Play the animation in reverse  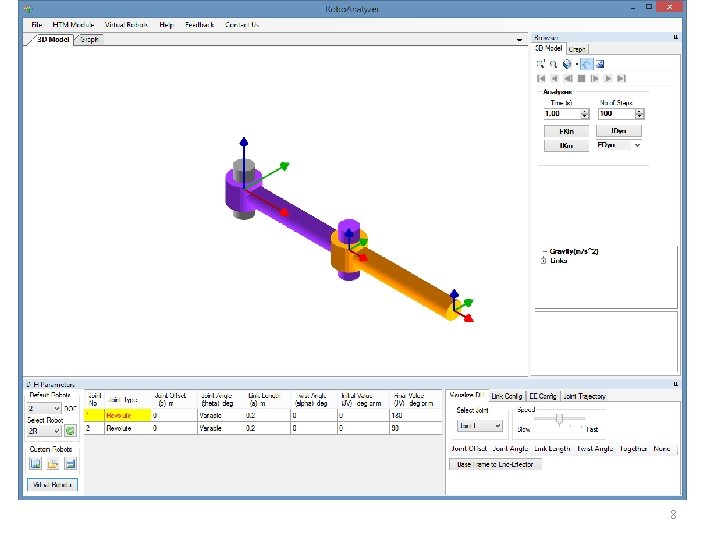tap(555, 79)
